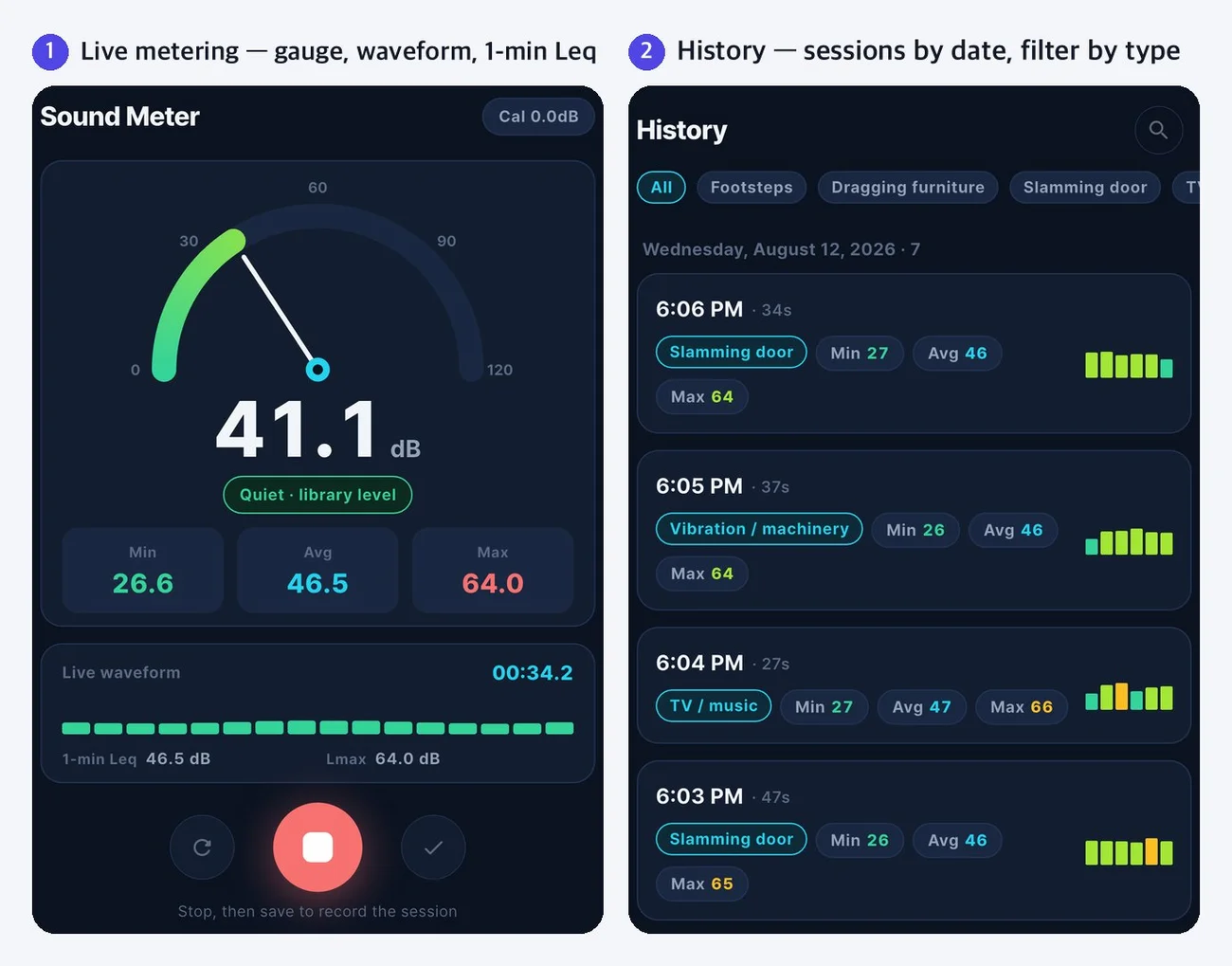Open the search icon in History
The image size is (1232, 966).
pyautogui.click(x=1158, y=130)
